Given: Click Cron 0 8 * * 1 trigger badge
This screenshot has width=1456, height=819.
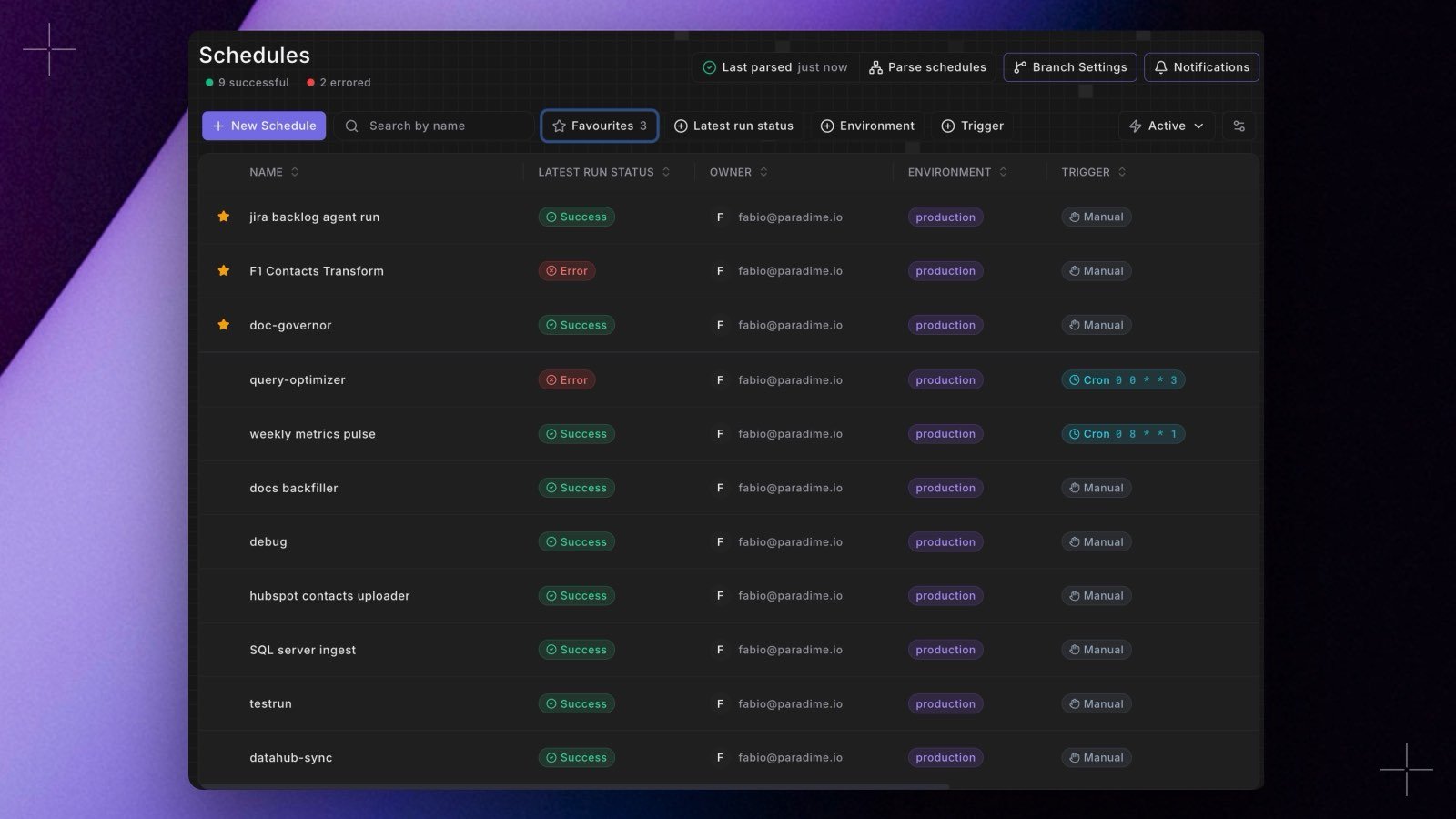Looking at the screenshot, I should (x=1123, y=434).
